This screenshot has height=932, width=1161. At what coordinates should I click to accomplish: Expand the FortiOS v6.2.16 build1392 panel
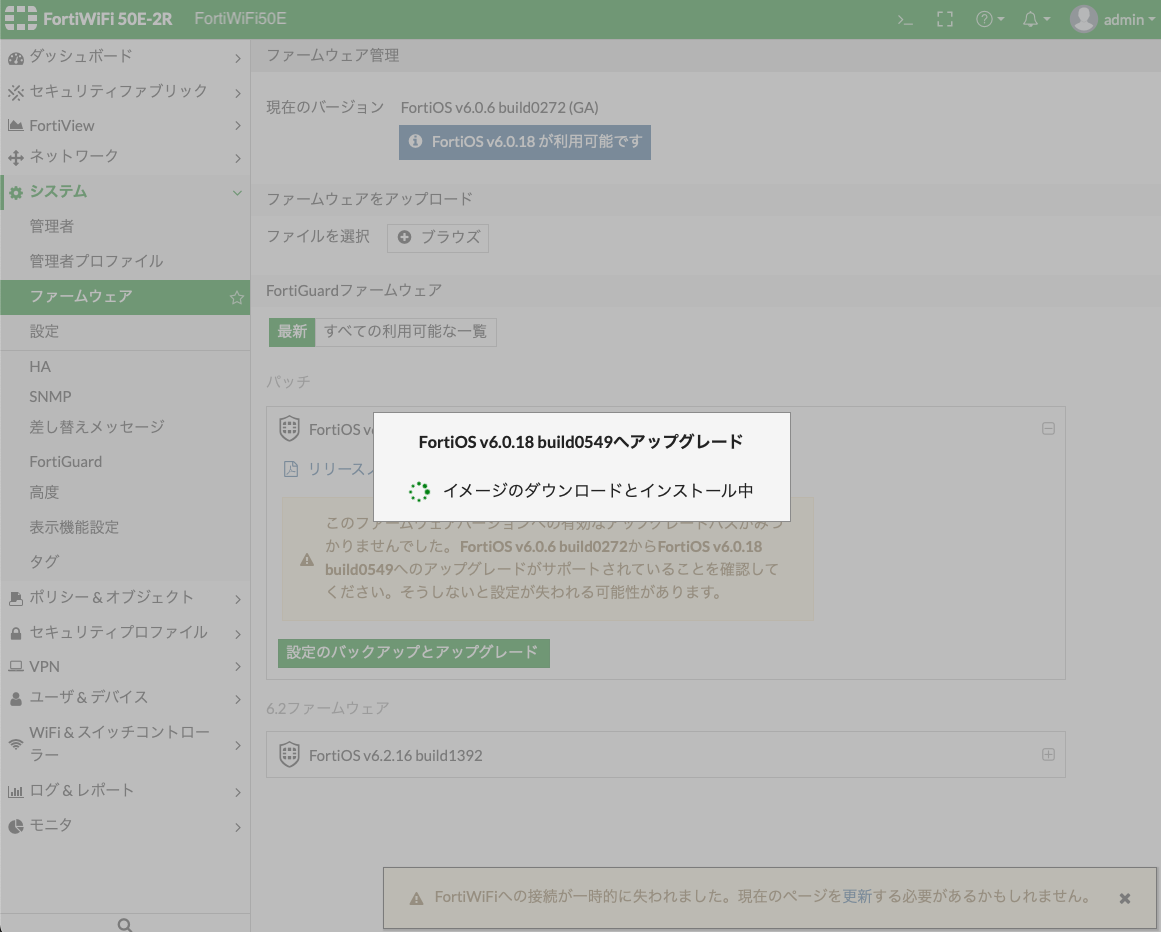click(1048, 754)
